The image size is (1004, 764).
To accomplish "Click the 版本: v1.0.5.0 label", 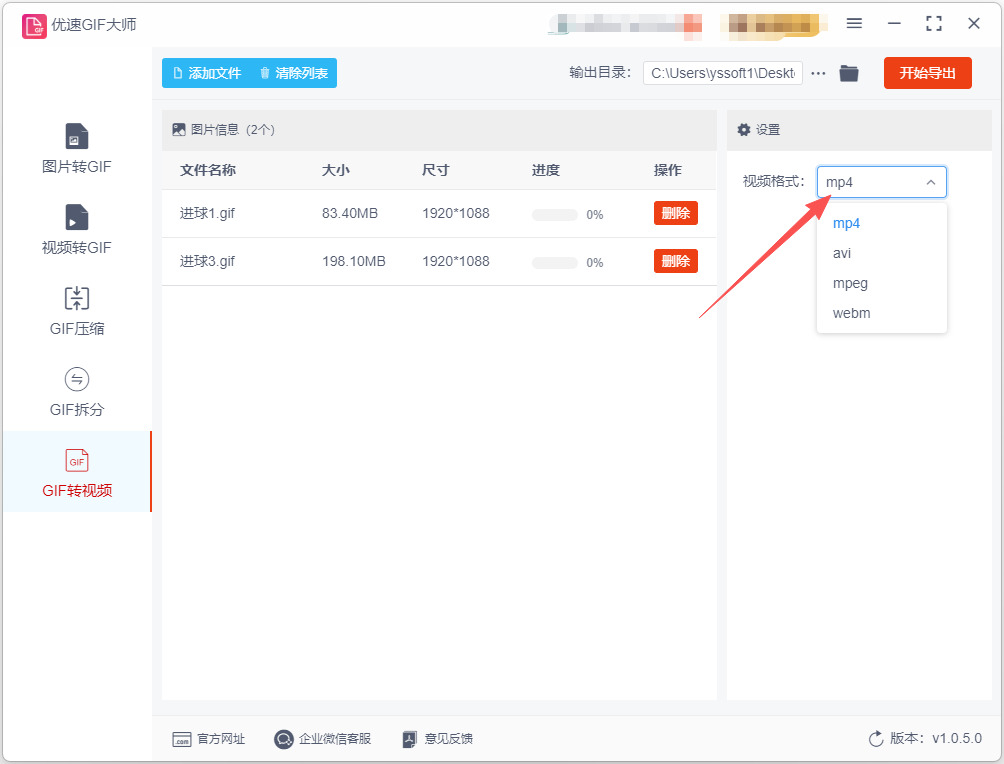I will point(935,738).
